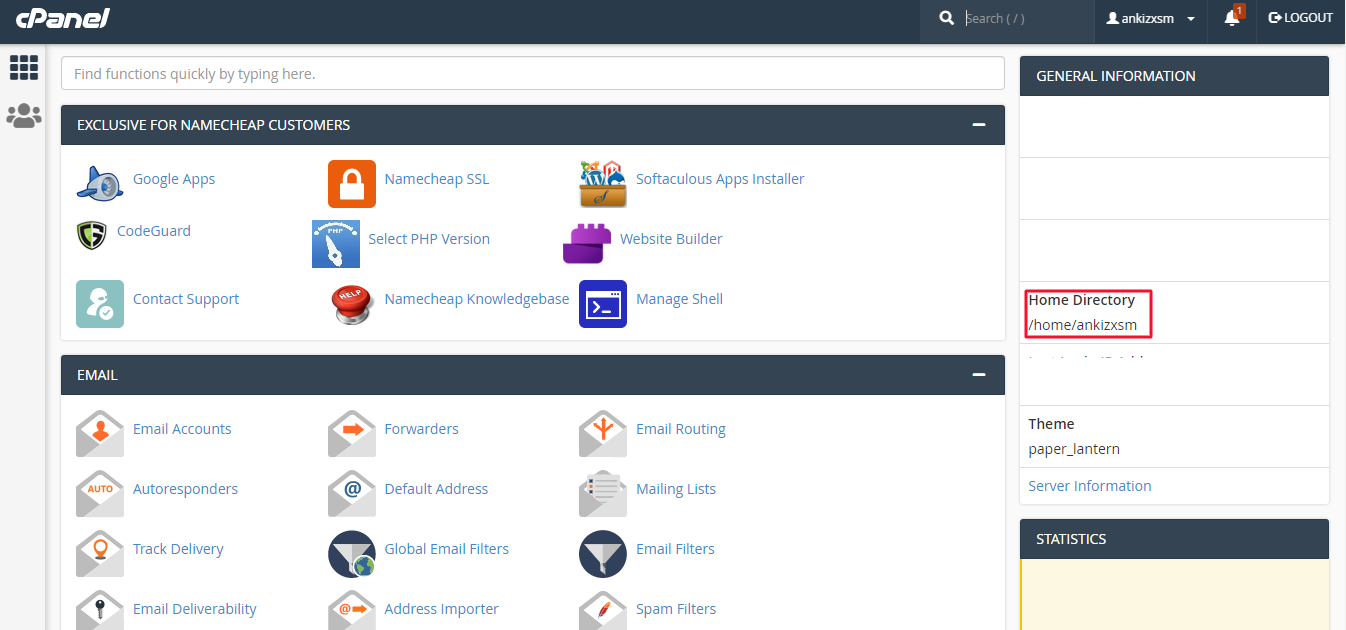
Task: Click the cPanel logo
Action: pos(63,18)
